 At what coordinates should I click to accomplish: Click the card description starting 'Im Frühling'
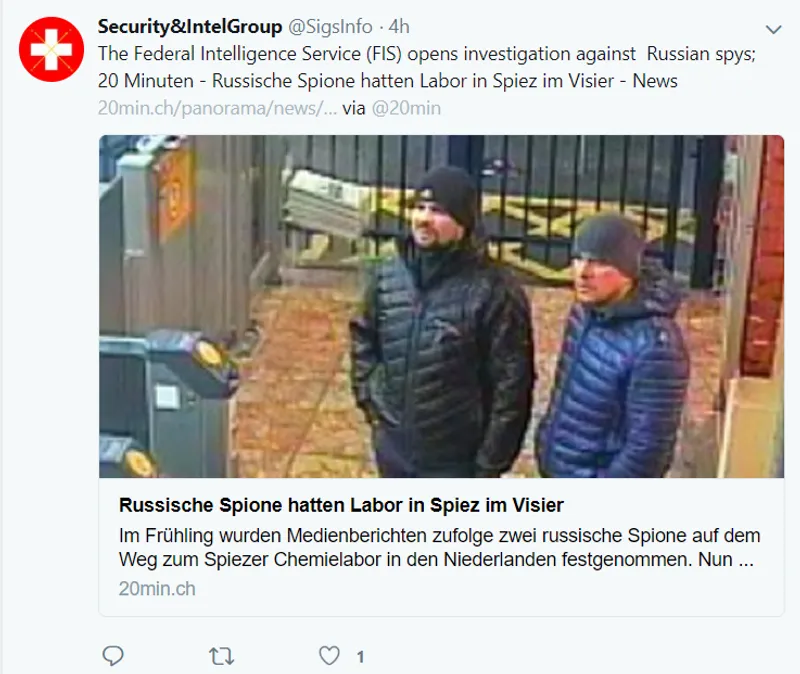[x=437, y=547]
